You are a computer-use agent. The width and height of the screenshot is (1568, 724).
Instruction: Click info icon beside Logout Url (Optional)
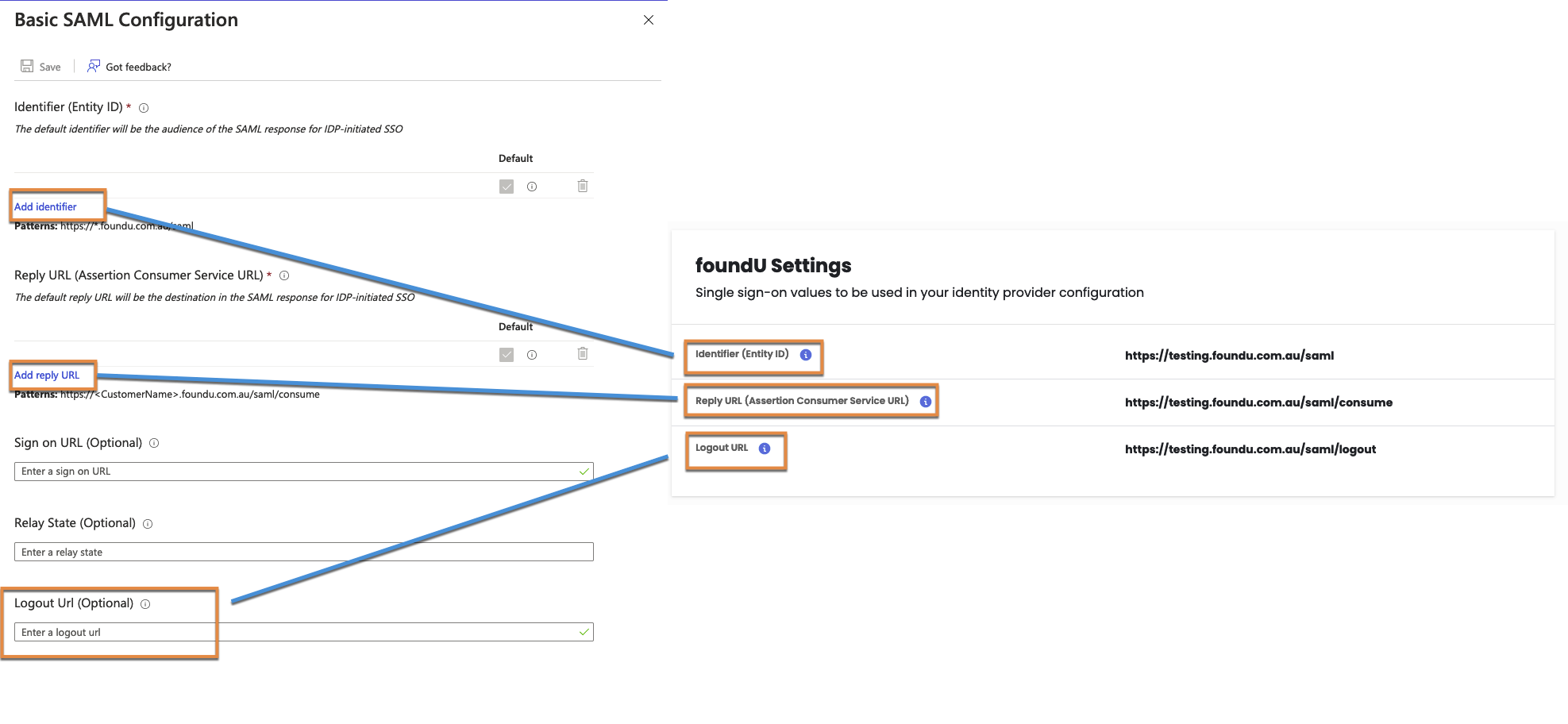145,604
